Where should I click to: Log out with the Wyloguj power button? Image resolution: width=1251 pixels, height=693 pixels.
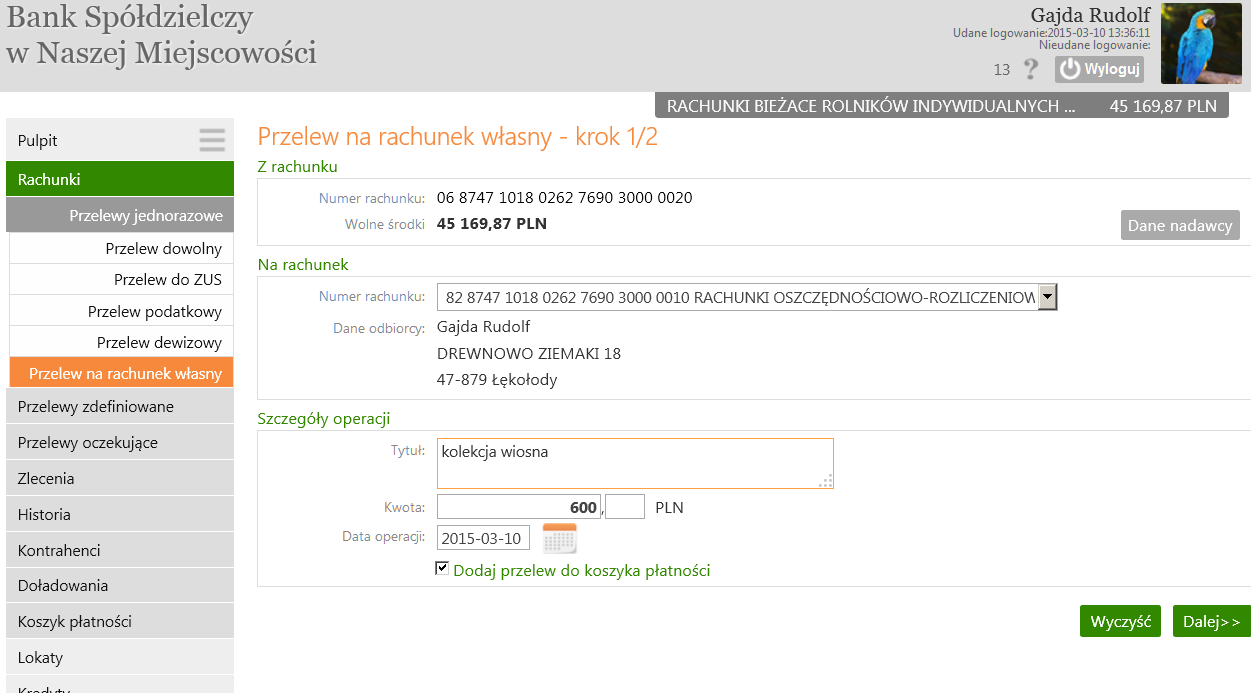point(1099,69)
